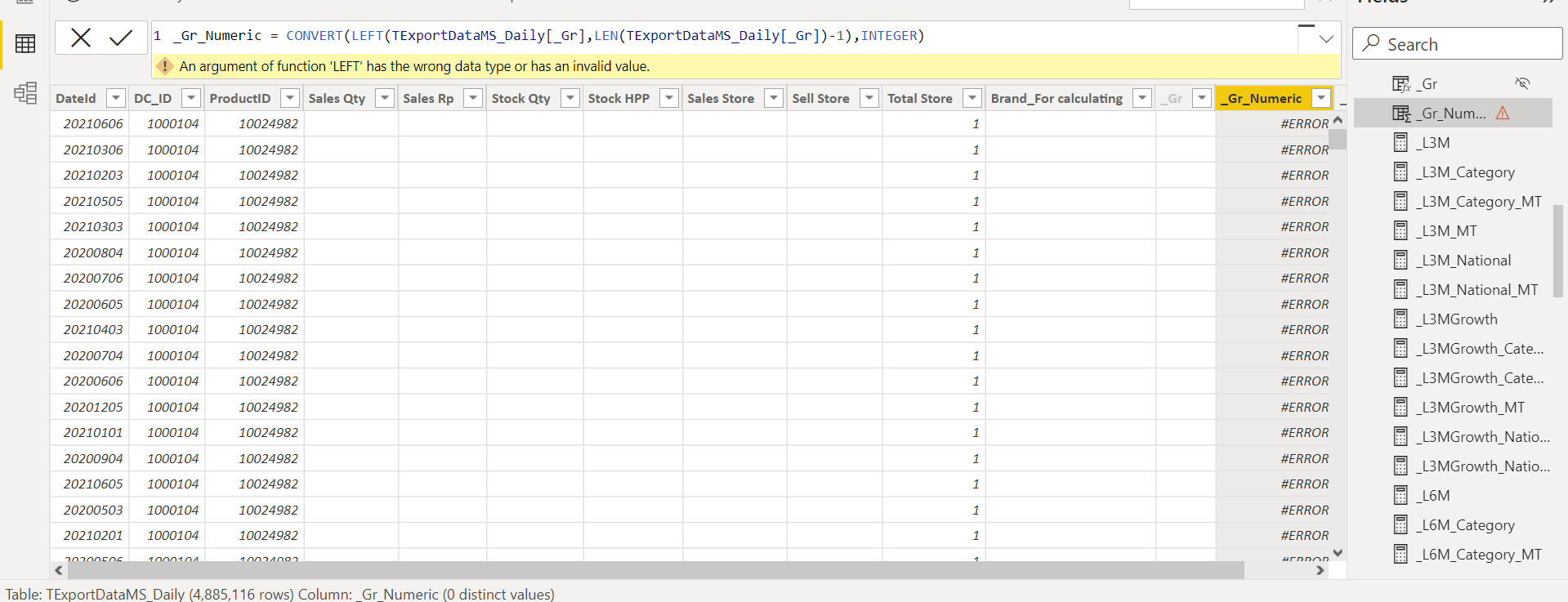Click scroll-down arrow of table vertical scrollbar

(x=1338, y=553)
